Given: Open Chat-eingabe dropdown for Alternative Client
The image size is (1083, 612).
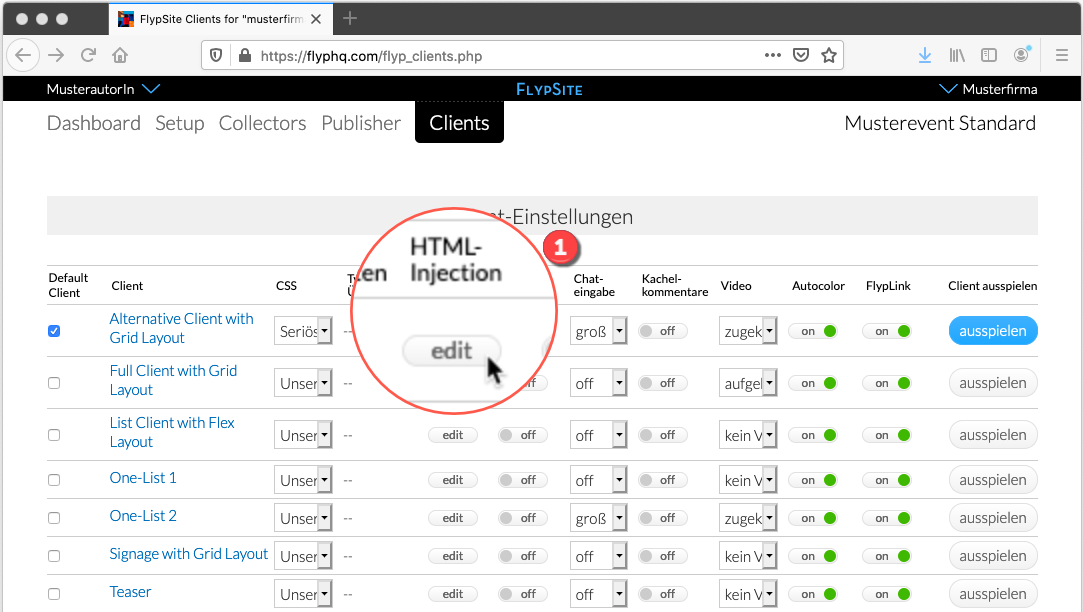Looking at the screenshot, I should [598, 332].
